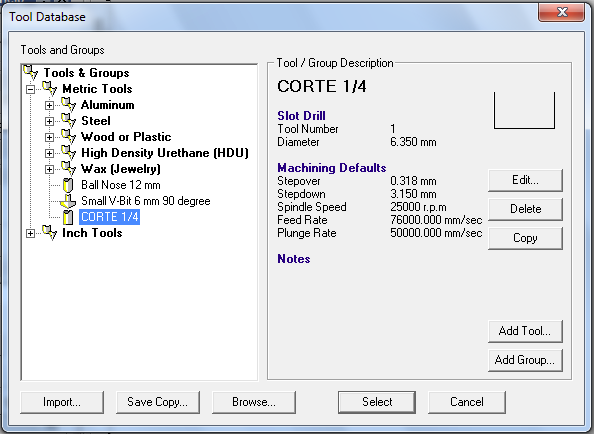The width and height of the screenshot is (594, 434).
Task: Expand the Inch Tools group
Action: [x=30, y=234]
